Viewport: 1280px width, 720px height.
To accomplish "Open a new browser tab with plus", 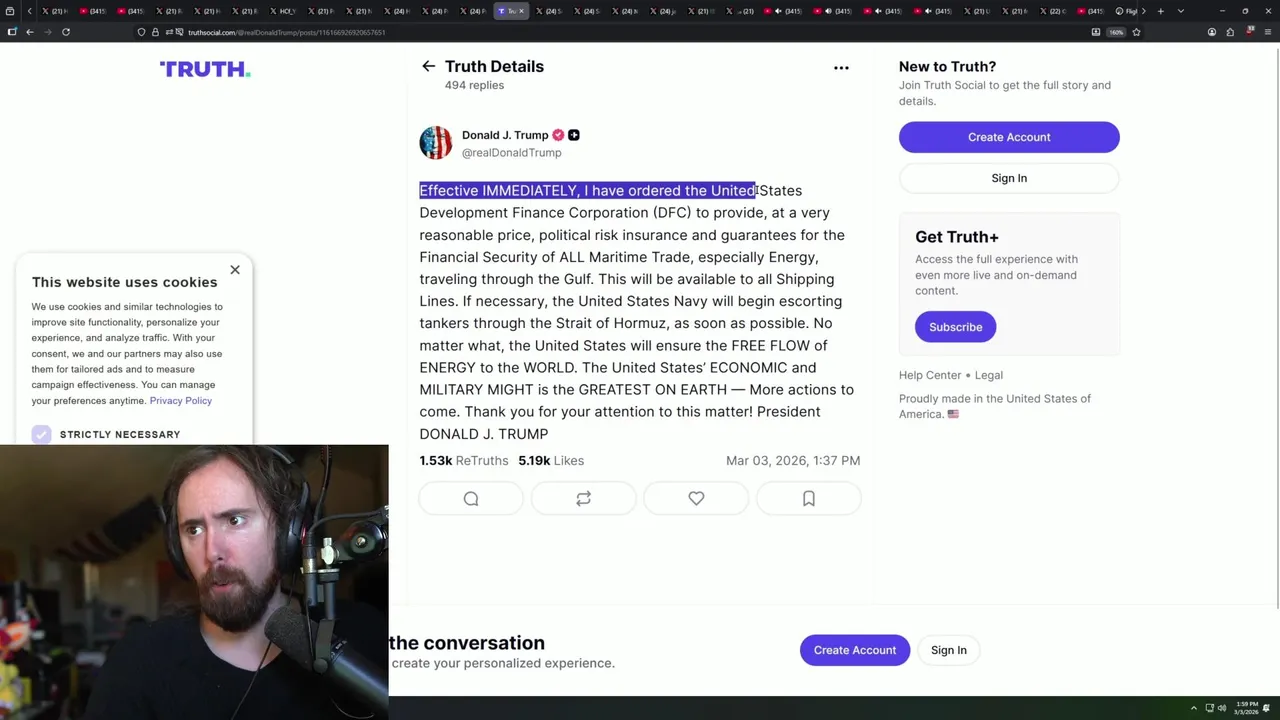I will pos(1161,11).
